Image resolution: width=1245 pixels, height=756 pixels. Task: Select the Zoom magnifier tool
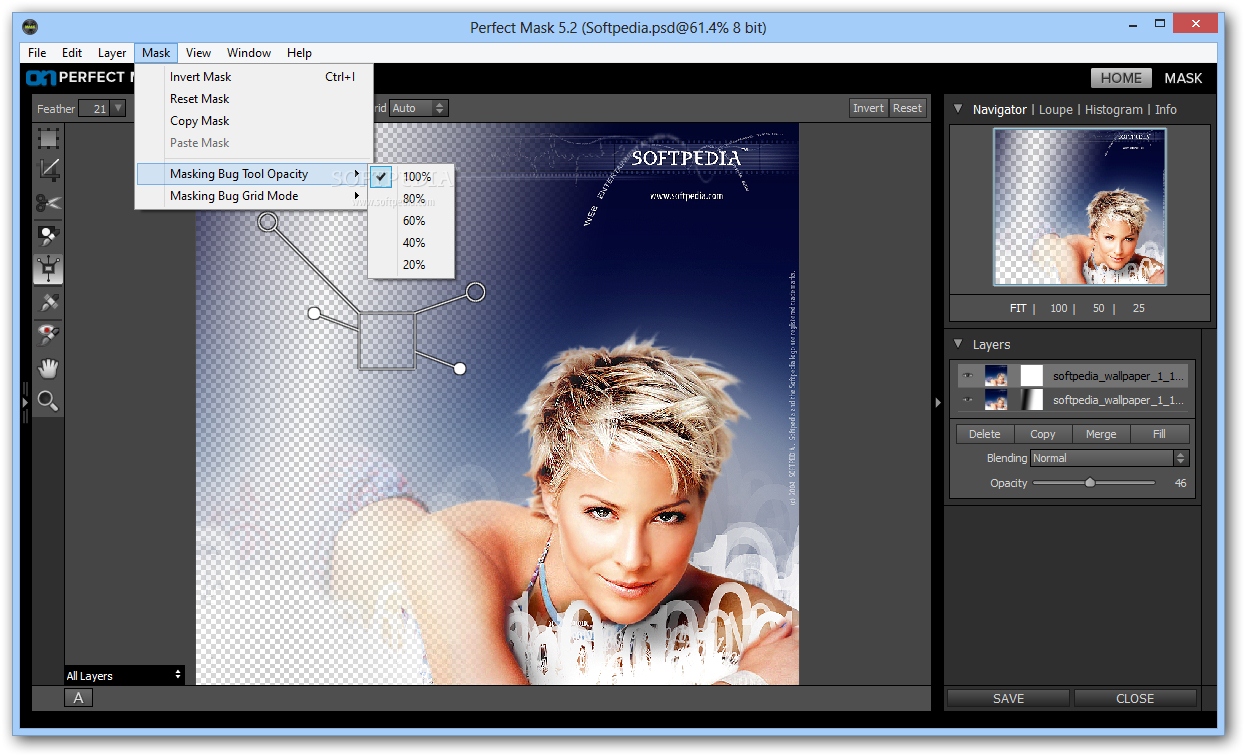48,401
